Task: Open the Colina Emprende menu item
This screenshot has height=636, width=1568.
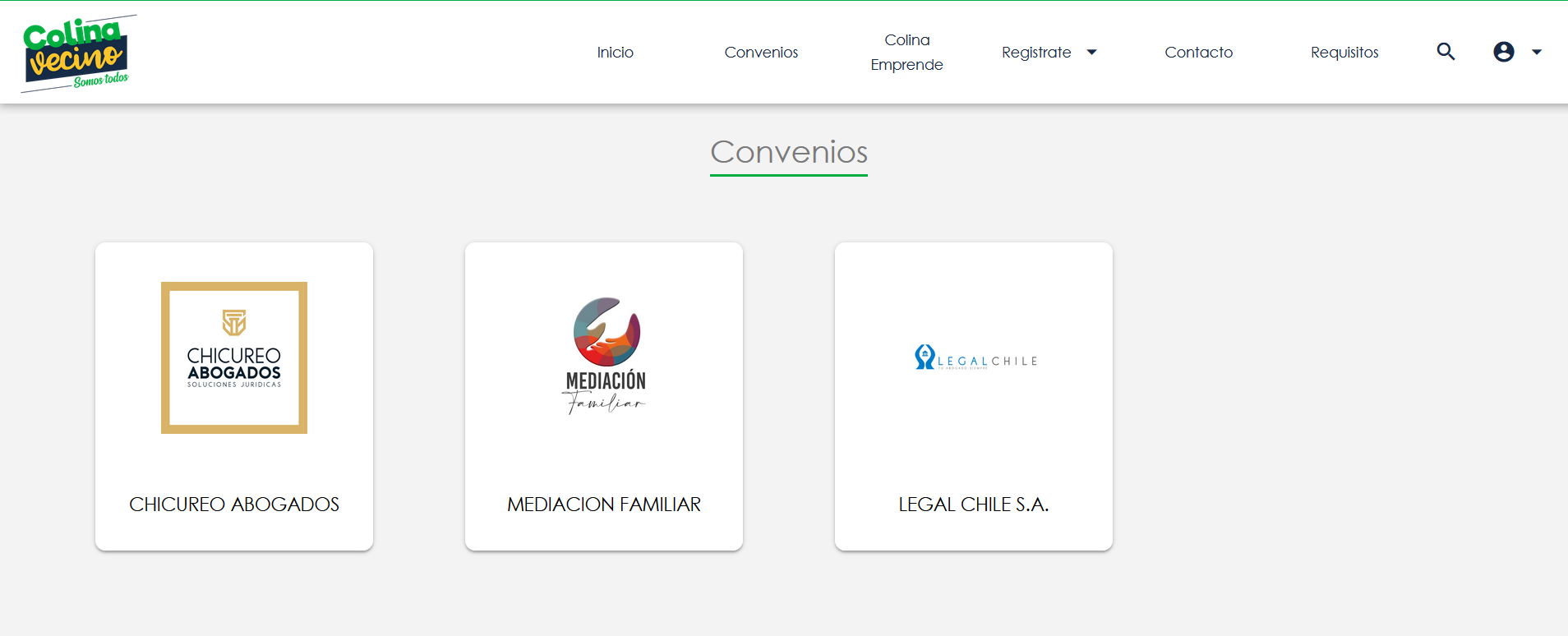Action: 906,52
